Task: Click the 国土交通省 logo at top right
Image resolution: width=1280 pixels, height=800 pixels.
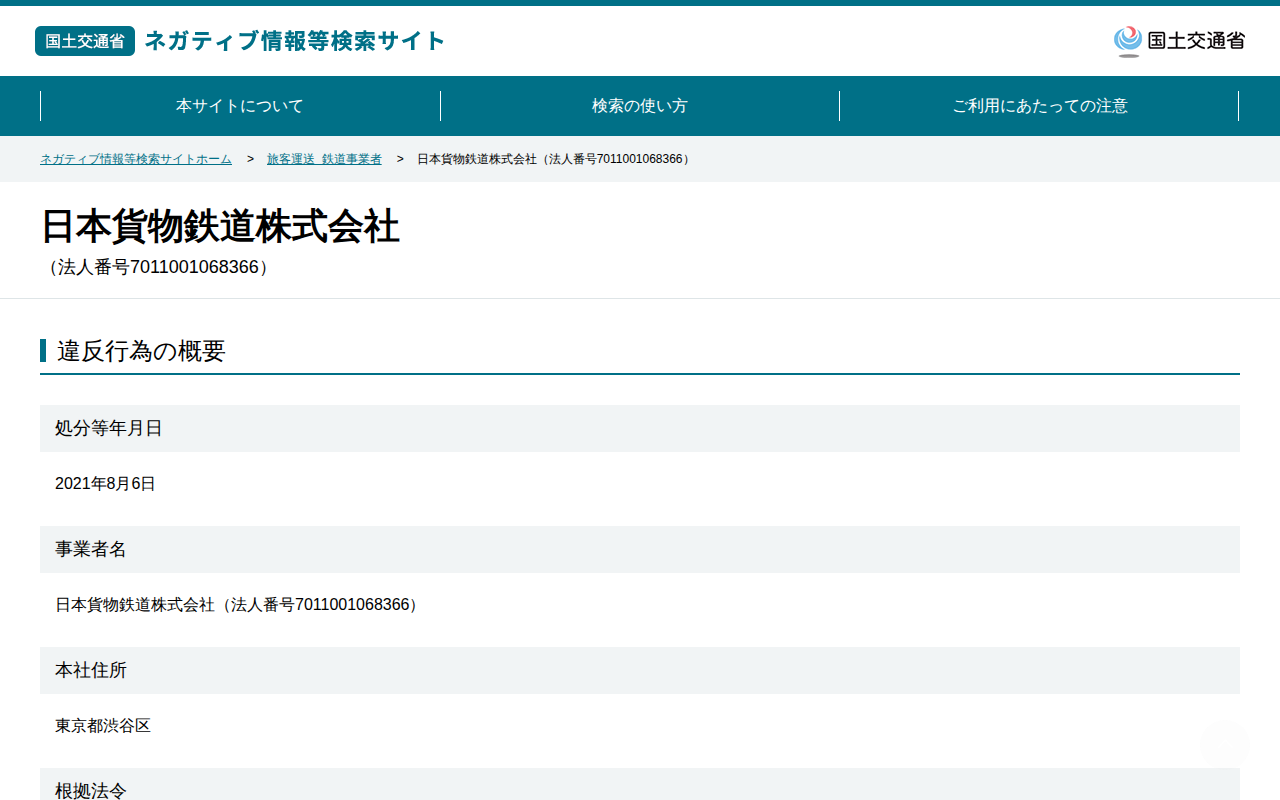Action: pos(1179,41)
